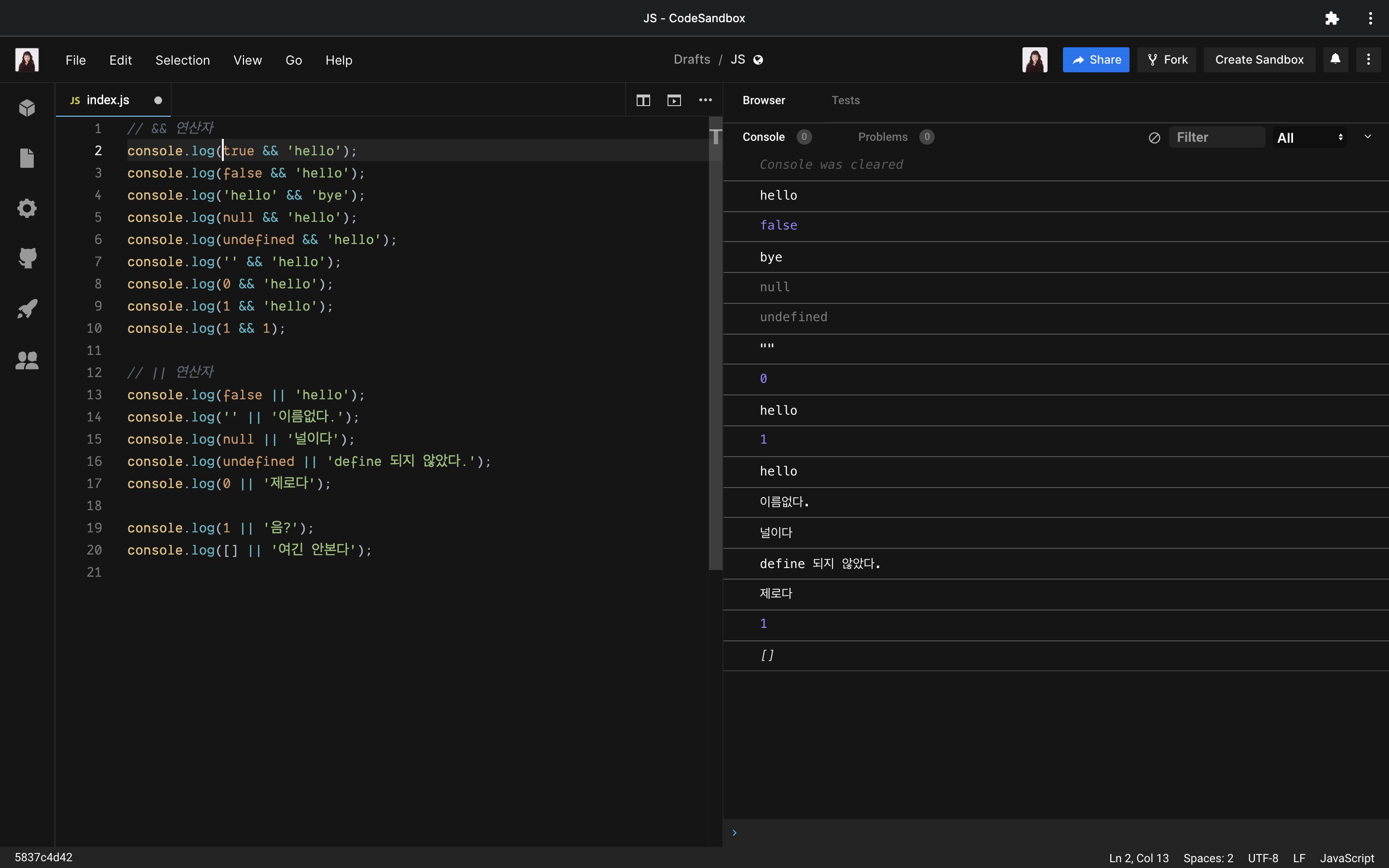
Task: Switch to the Tests tab
Action: point(845,100)
